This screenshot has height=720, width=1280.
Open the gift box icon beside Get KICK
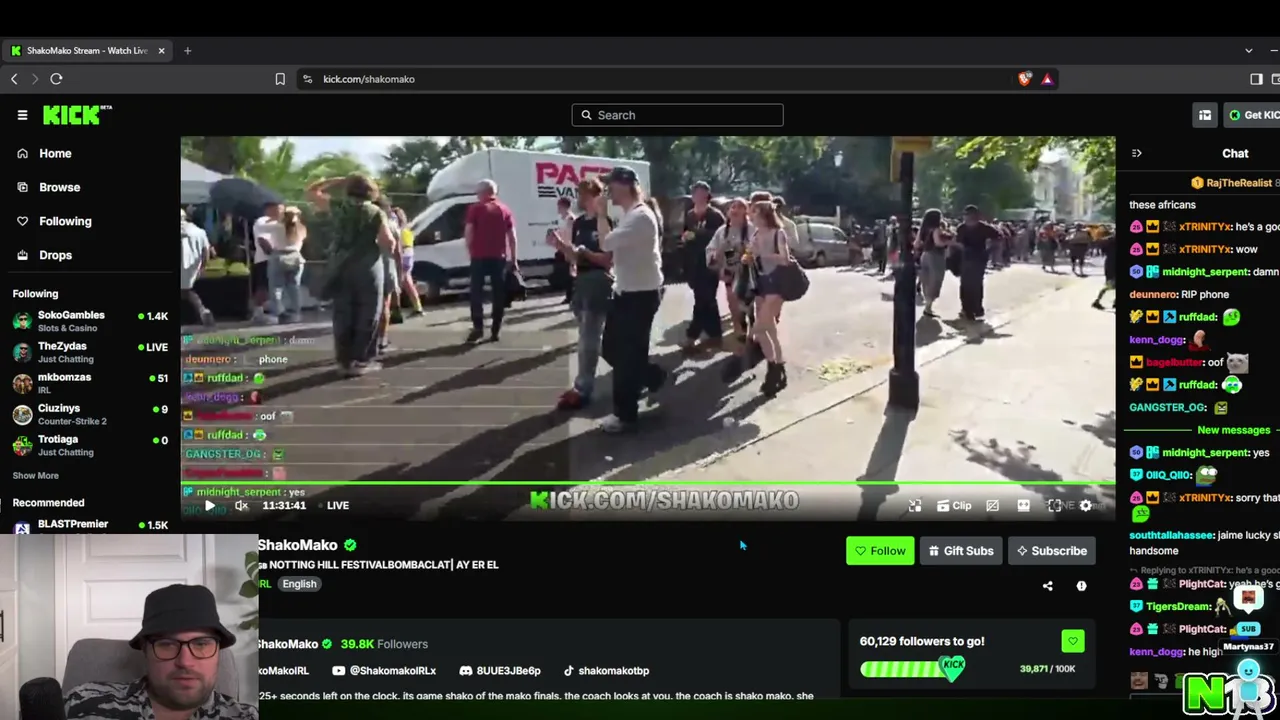coord(1205,115)
